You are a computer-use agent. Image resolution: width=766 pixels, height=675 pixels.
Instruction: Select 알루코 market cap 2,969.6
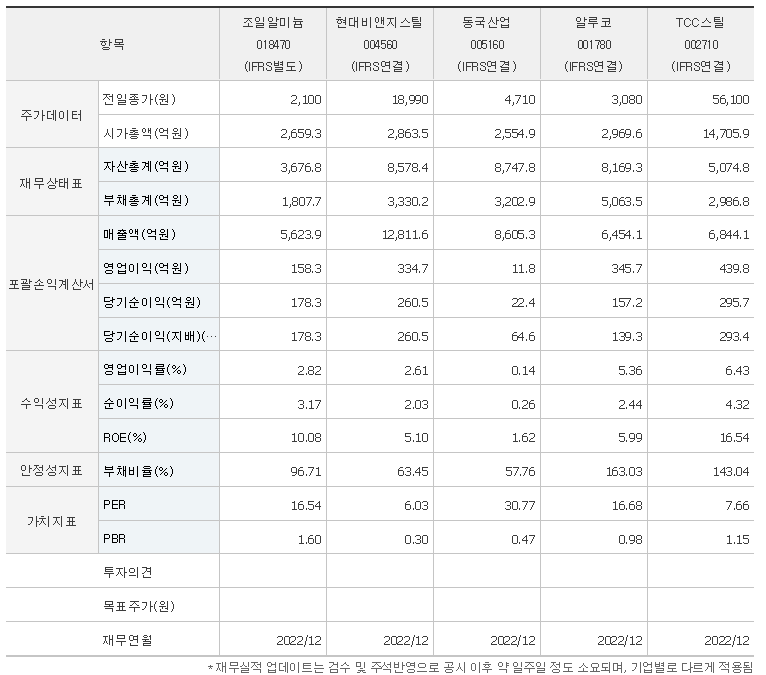click(621, 133)
